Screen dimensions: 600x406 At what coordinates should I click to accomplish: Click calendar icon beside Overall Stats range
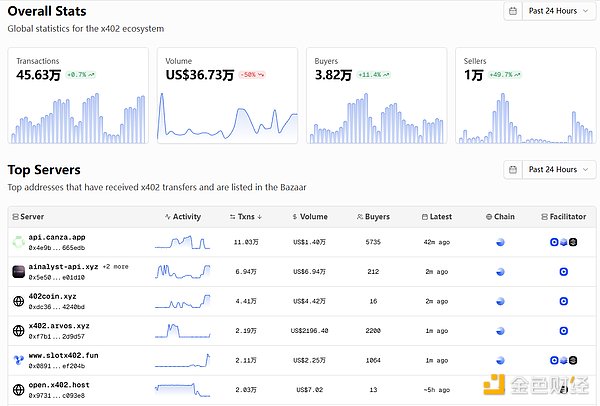point(514,12)
